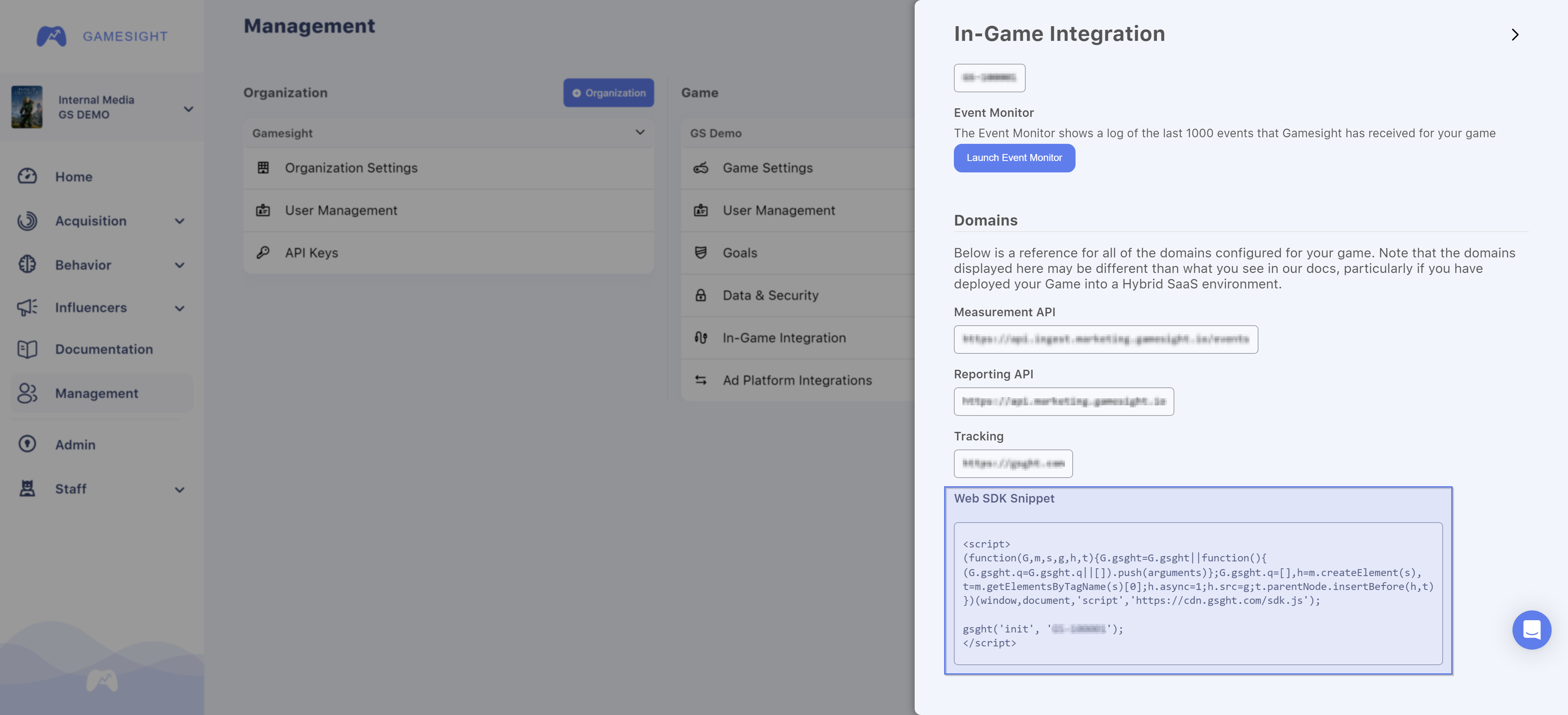Click the Management page title
This screenshot has width=1568, height=715.
point(309,26)
